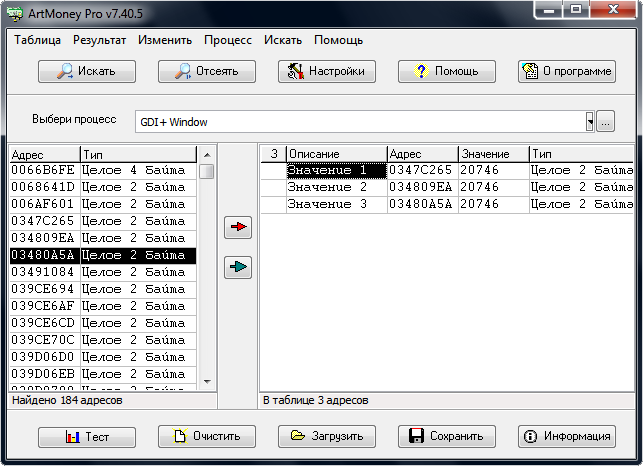643x466 pixels.
Task: Click the Отсеять filter button
Action: (207, 71)
